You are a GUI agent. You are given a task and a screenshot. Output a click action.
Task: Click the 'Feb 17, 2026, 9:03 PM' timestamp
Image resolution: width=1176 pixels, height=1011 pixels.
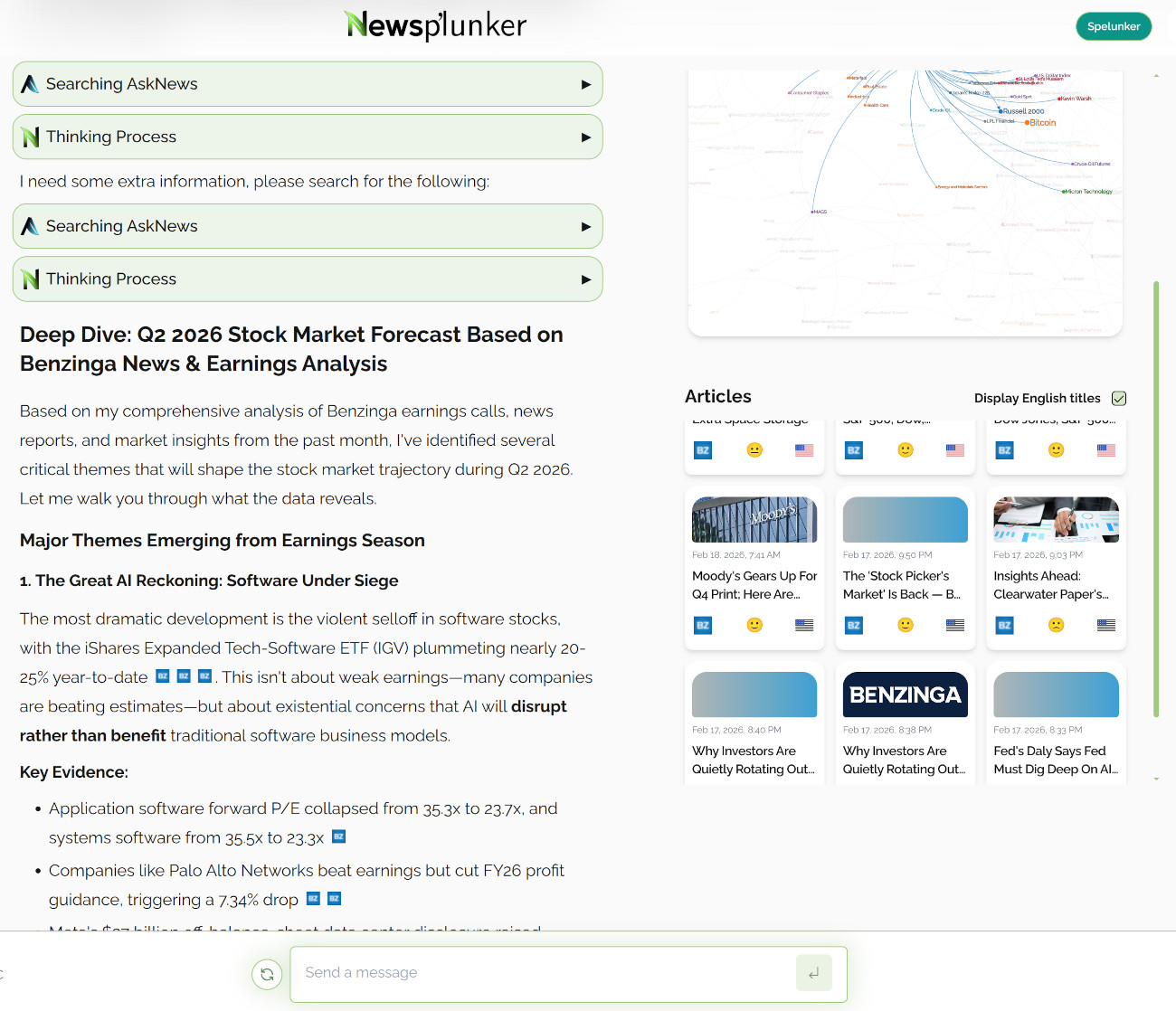[x=1038, y=555]
